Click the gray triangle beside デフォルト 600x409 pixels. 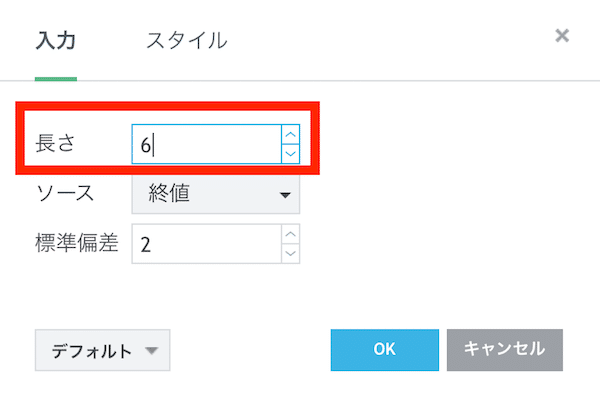152,350
